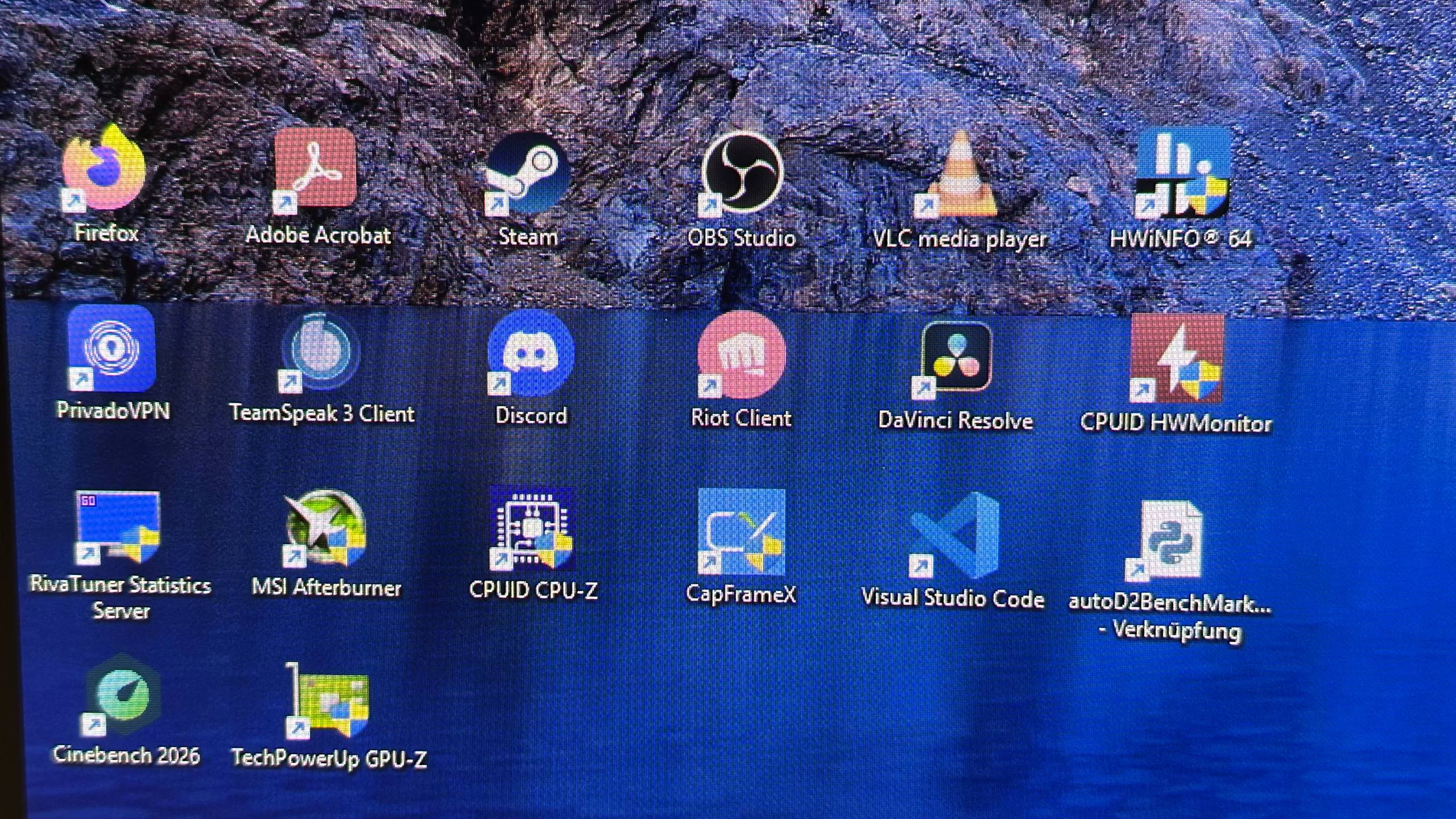Select the CPUID CPU-Z chip icon
Image resolution: width=1456 pixels, height=819 pixels.
(532, 529)
